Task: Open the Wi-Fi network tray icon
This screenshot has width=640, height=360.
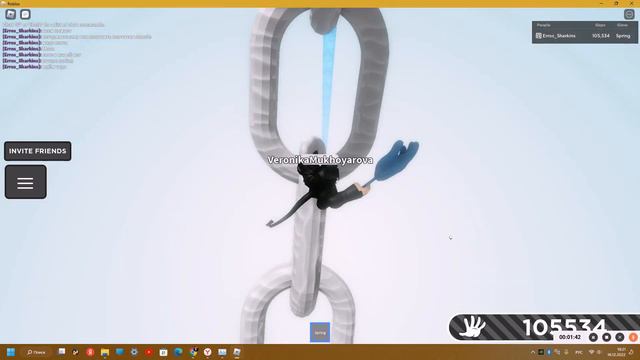Action: [591, 352]
